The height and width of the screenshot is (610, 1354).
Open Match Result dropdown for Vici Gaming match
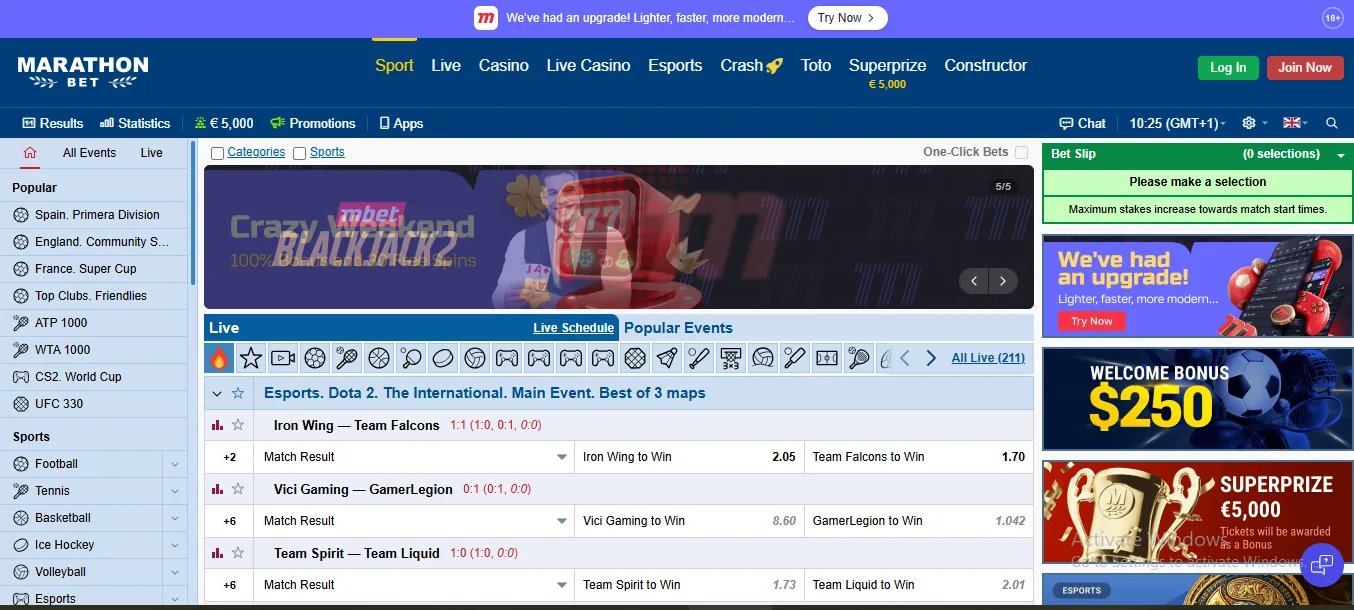414,521
